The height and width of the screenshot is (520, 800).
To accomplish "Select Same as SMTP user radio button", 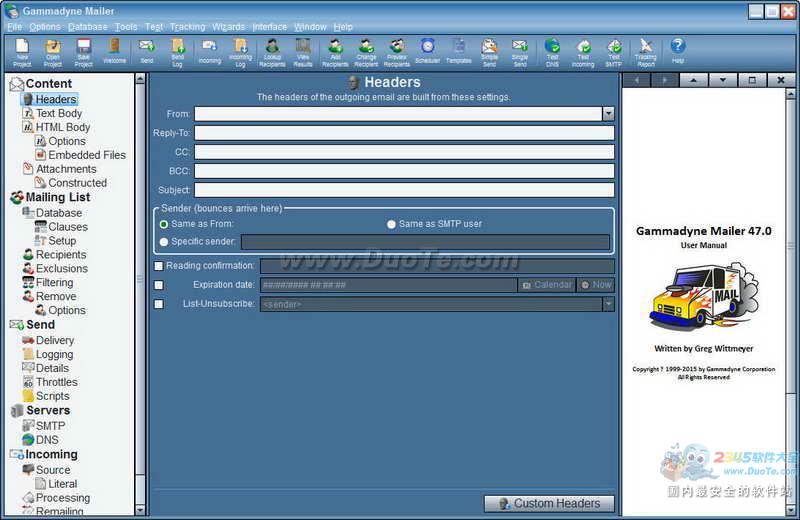I will pos(391,224).
